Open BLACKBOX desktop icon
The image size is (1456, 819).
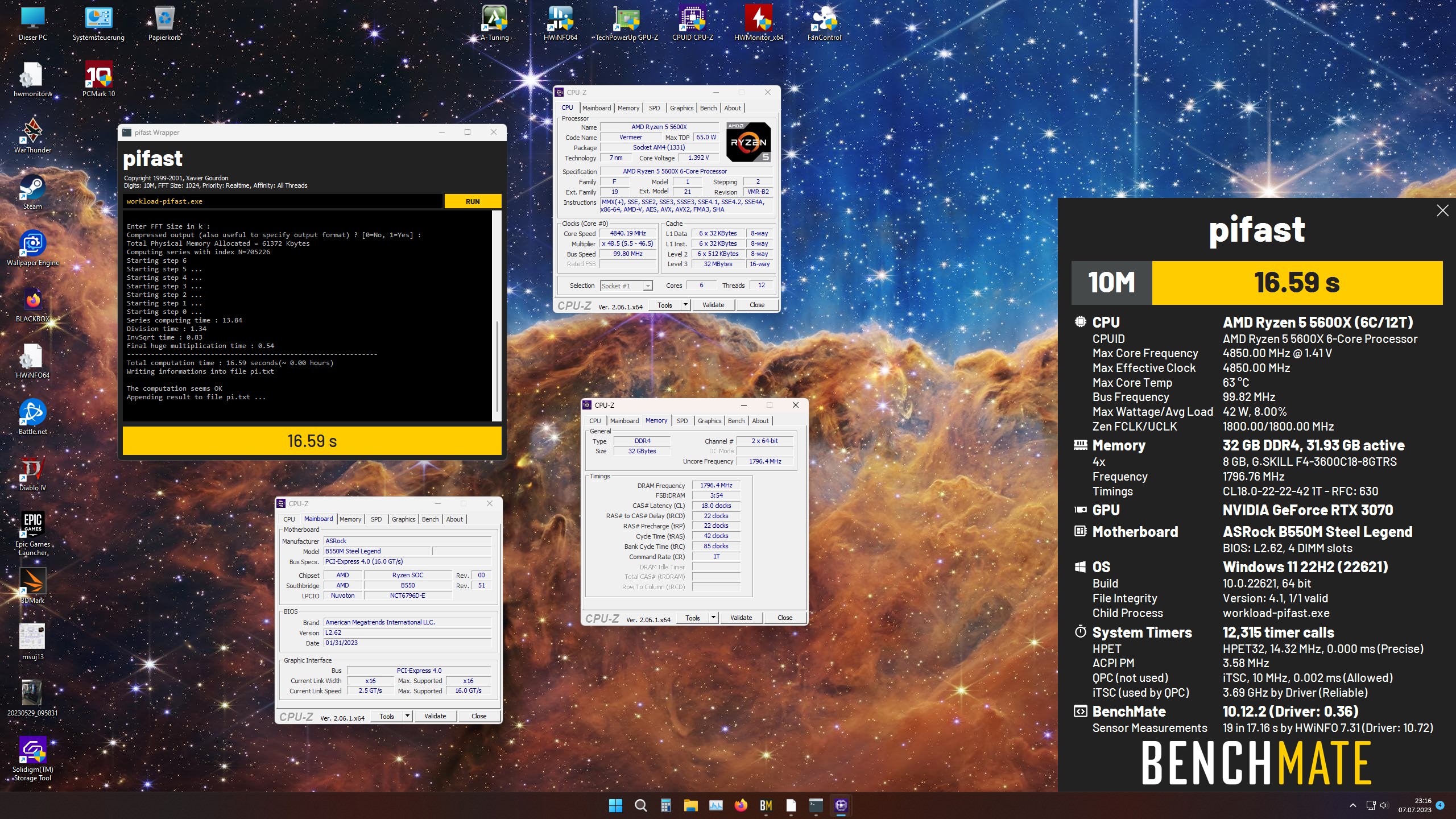pyautogui.click(x=32, y=305)
